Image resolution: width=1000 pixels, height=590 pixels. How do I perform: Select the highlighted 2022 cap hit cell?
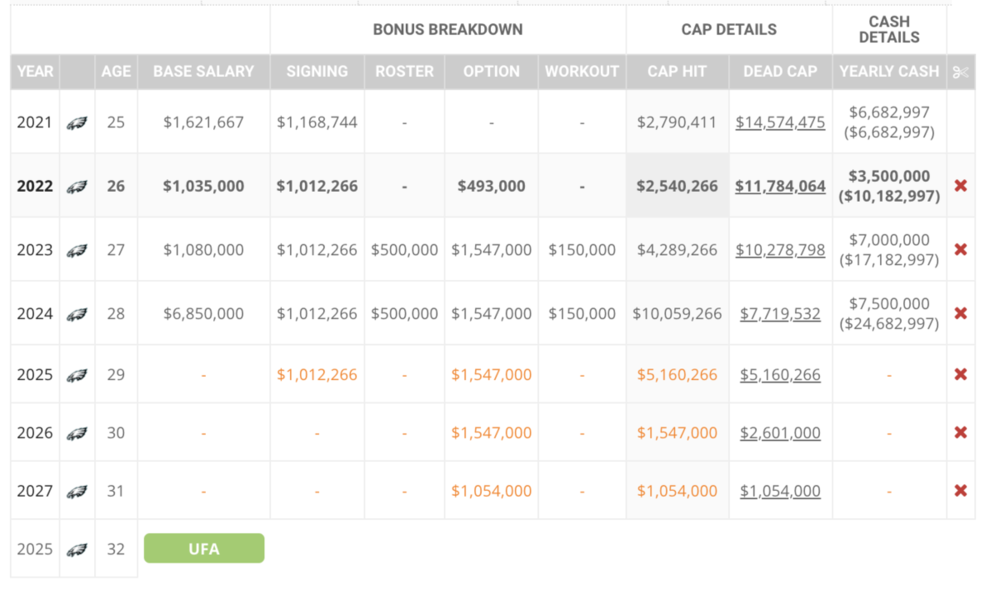tap(677, 186)
